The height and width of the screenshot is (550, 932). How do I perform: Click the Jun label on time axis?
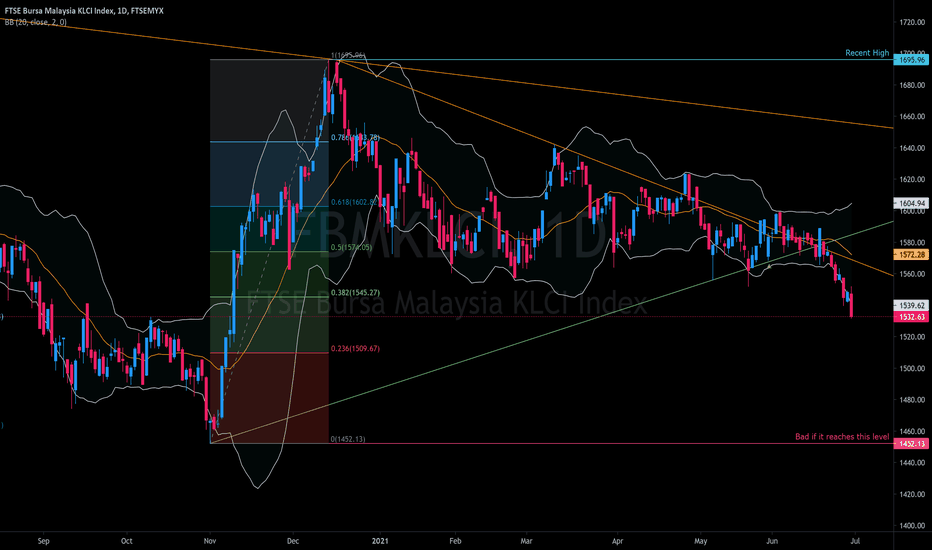click(772, 541)
